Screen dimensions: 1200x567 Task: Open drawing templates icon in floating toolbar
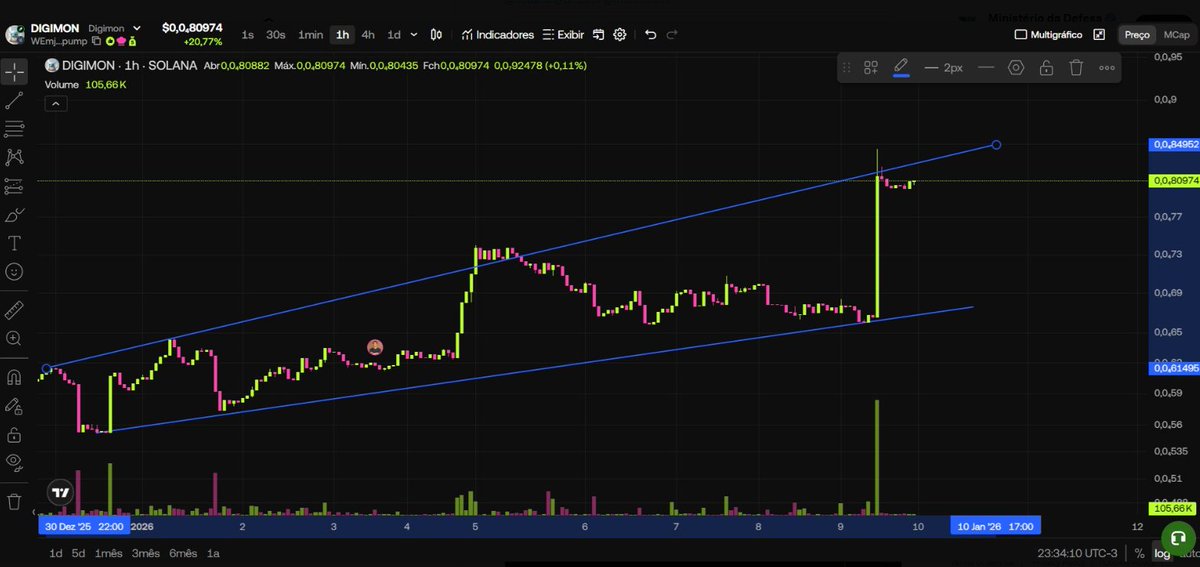[871, 68]
